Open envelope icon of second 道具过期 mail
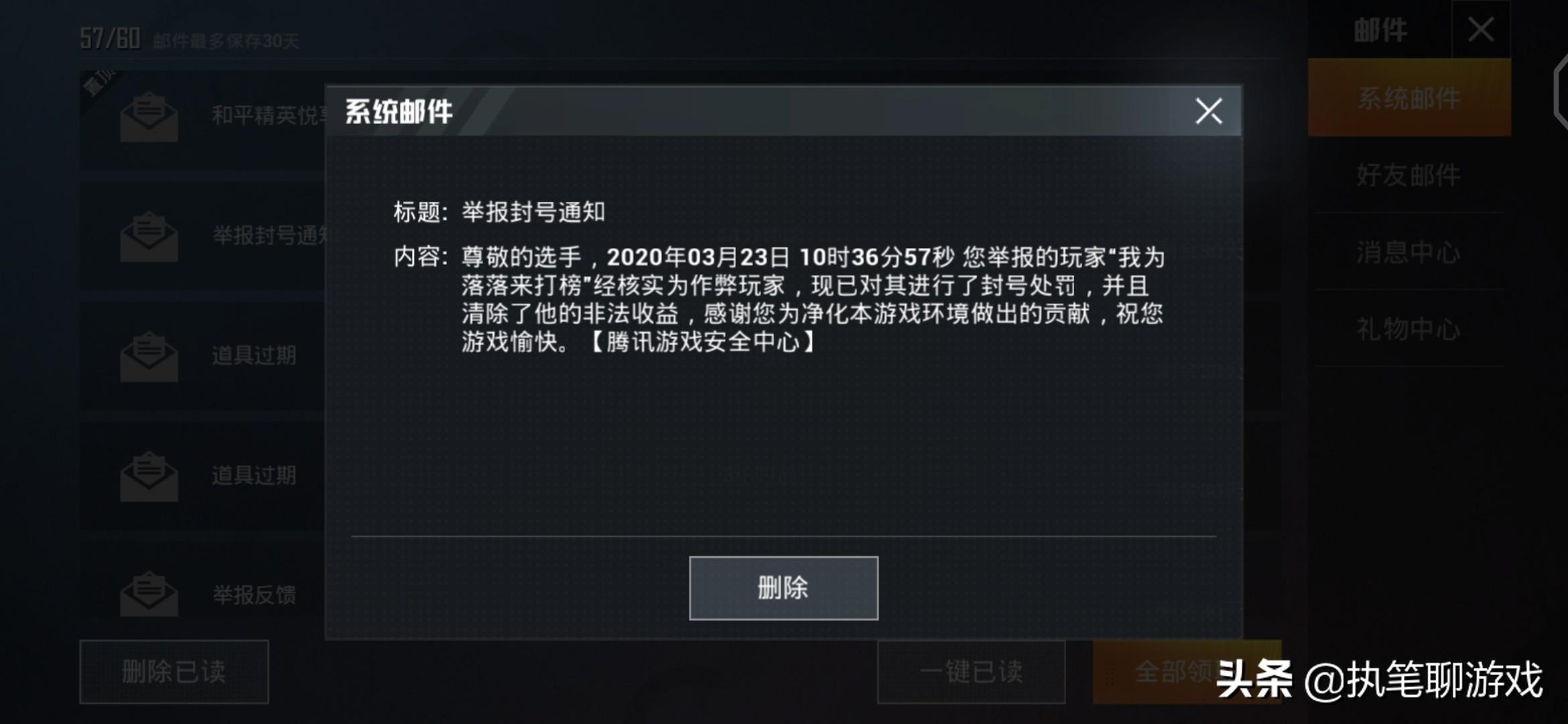 [x=149, y=476]
